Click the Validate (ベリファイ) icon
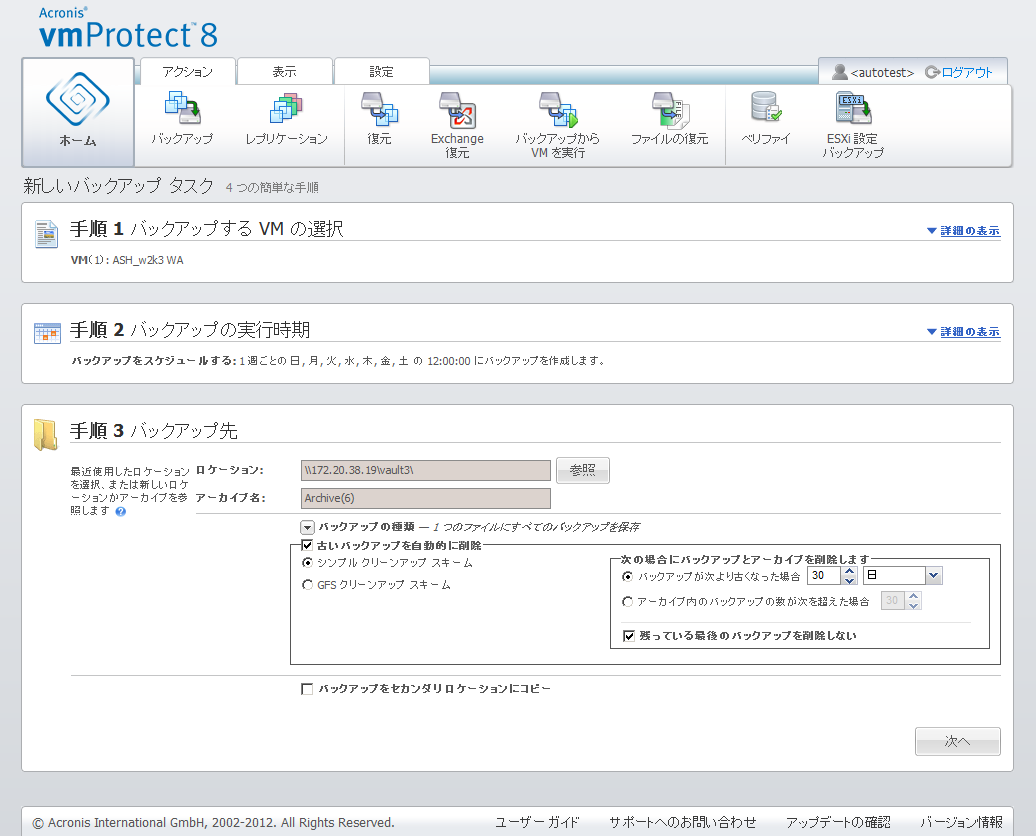Image resolution: width=1036 pixels, height=836 pixels. (766, 109)
